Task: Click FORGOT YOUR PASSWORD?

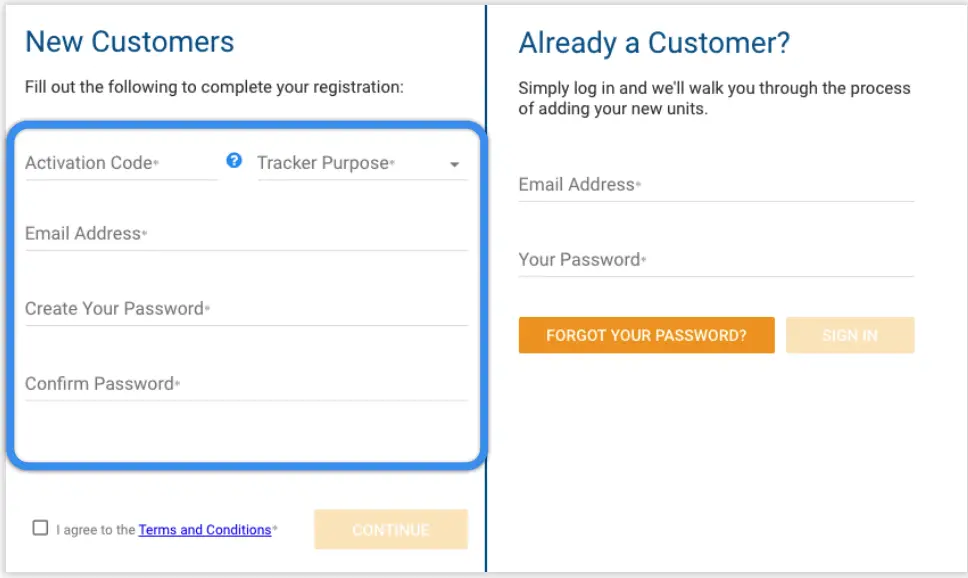Action: 646,335
